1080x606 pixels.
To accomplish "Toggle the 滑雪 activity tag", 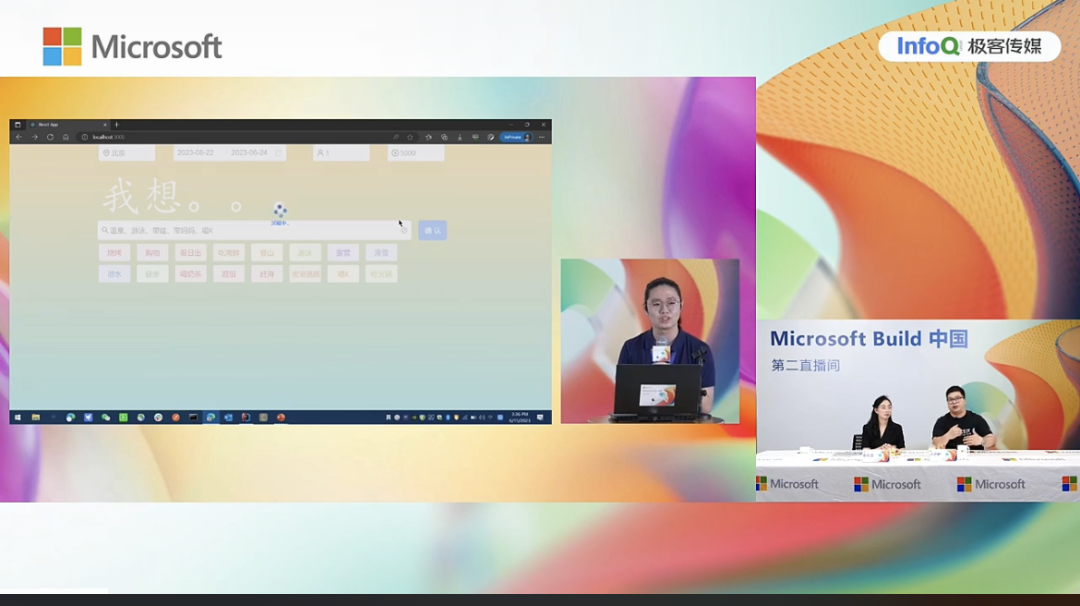I will [x=381, y=253].
